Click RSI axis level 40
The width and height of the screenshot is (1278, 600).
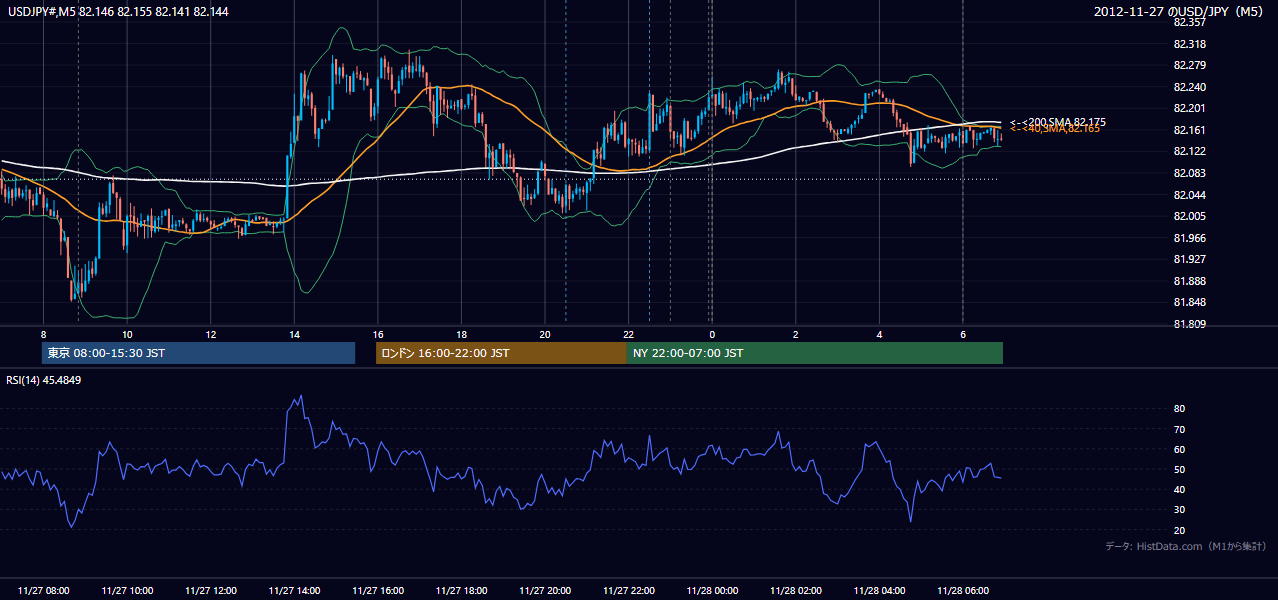tap(1180, 489)
